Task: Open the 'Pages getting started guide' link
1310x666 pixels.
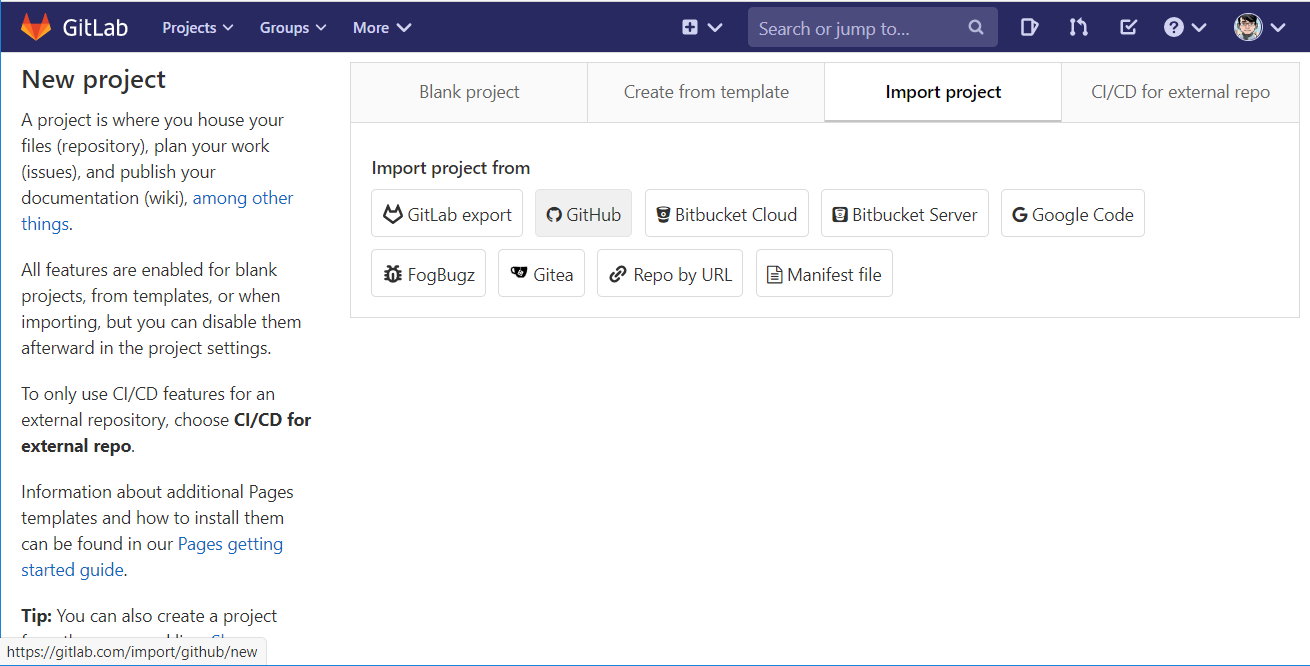Action: (152, 557)
